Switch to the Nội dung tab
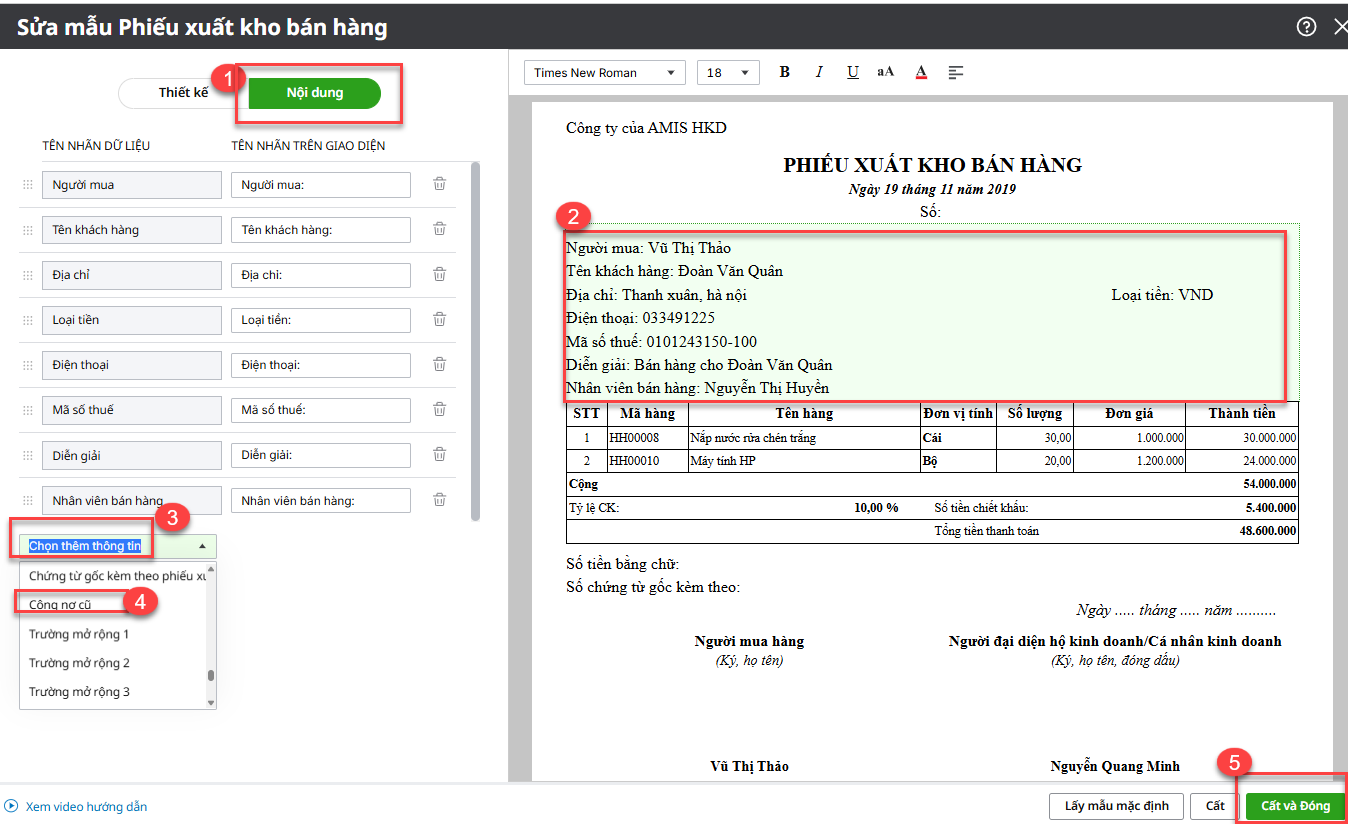Image resolution: width=1348 pixels, height=824 pixels. click(x=314, y=93)
